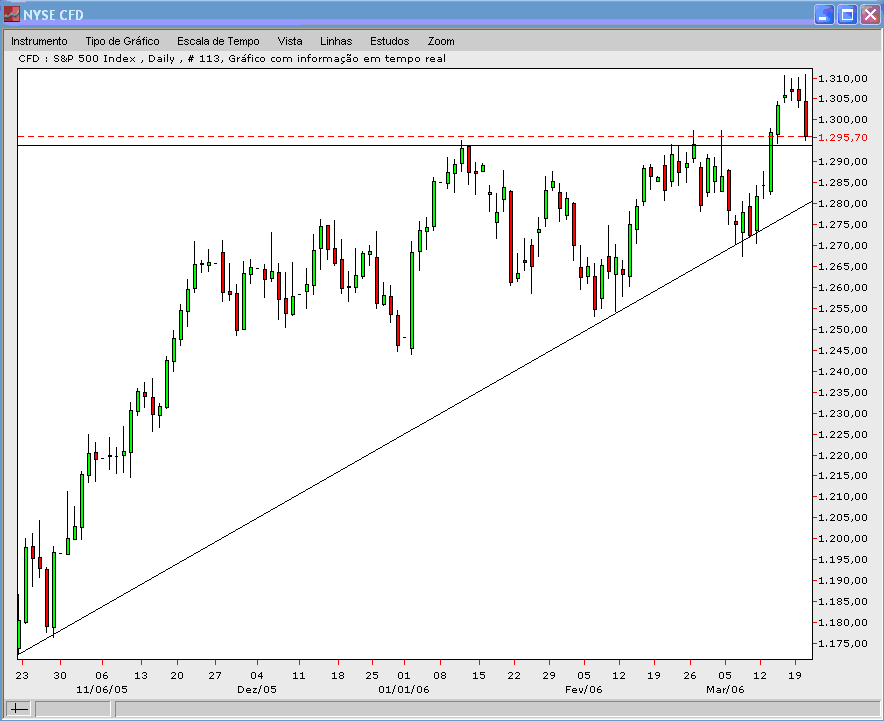Click the crosshair icon in status bar
The width and height of the screenshot is (884, 721).
click(19, 709)
